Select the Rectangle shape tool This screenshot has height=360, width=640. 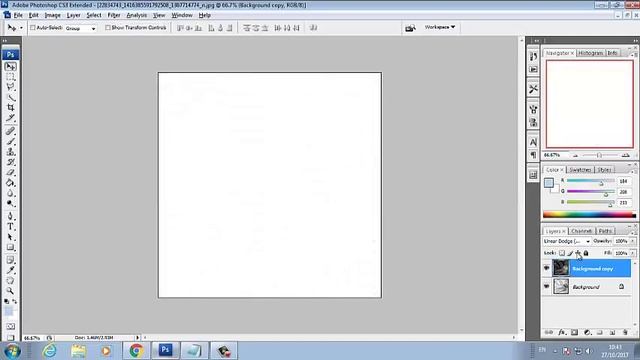coord(11,247)
